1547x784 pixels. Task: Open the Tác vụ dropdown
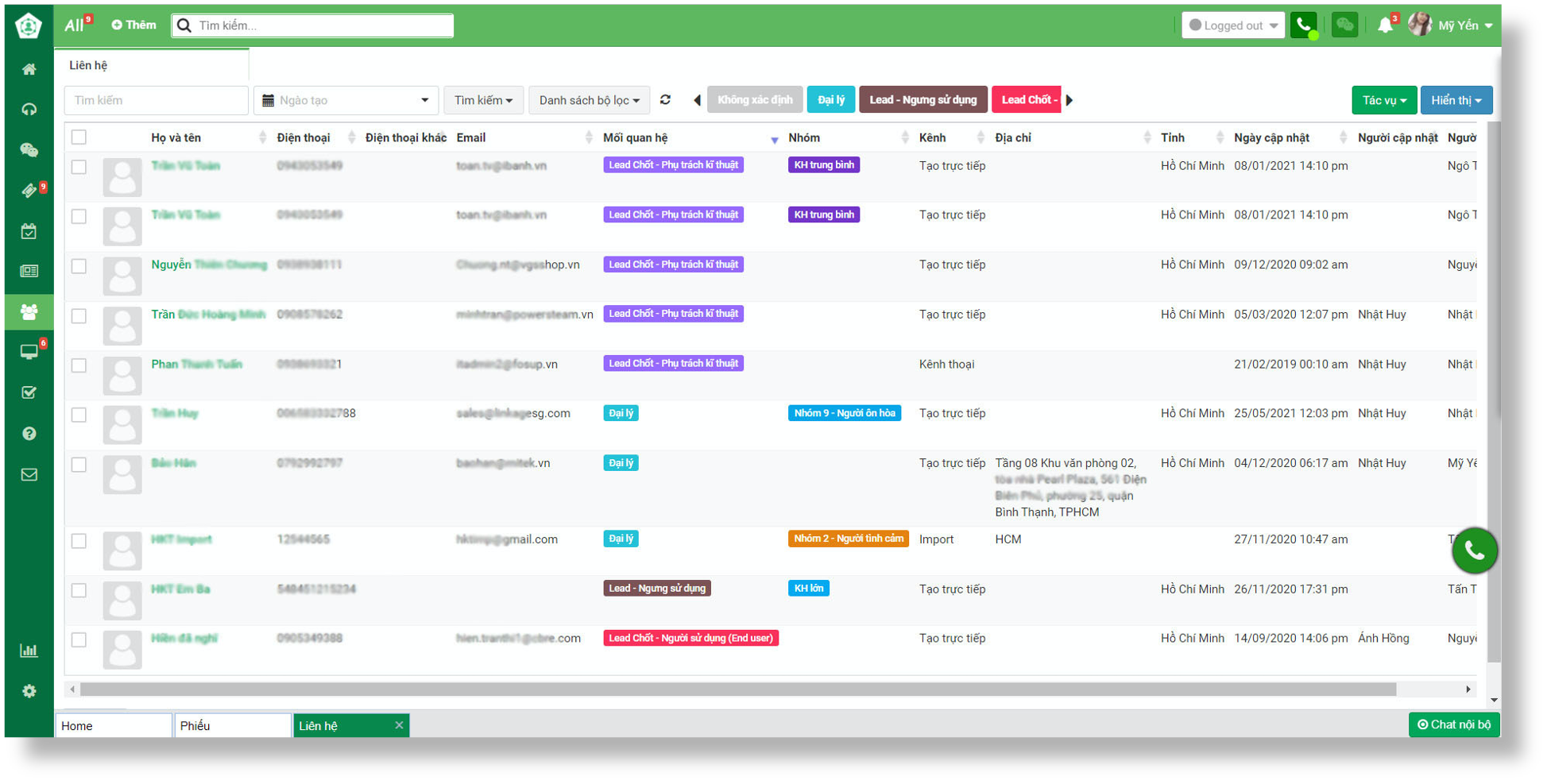pos(1384,100)
